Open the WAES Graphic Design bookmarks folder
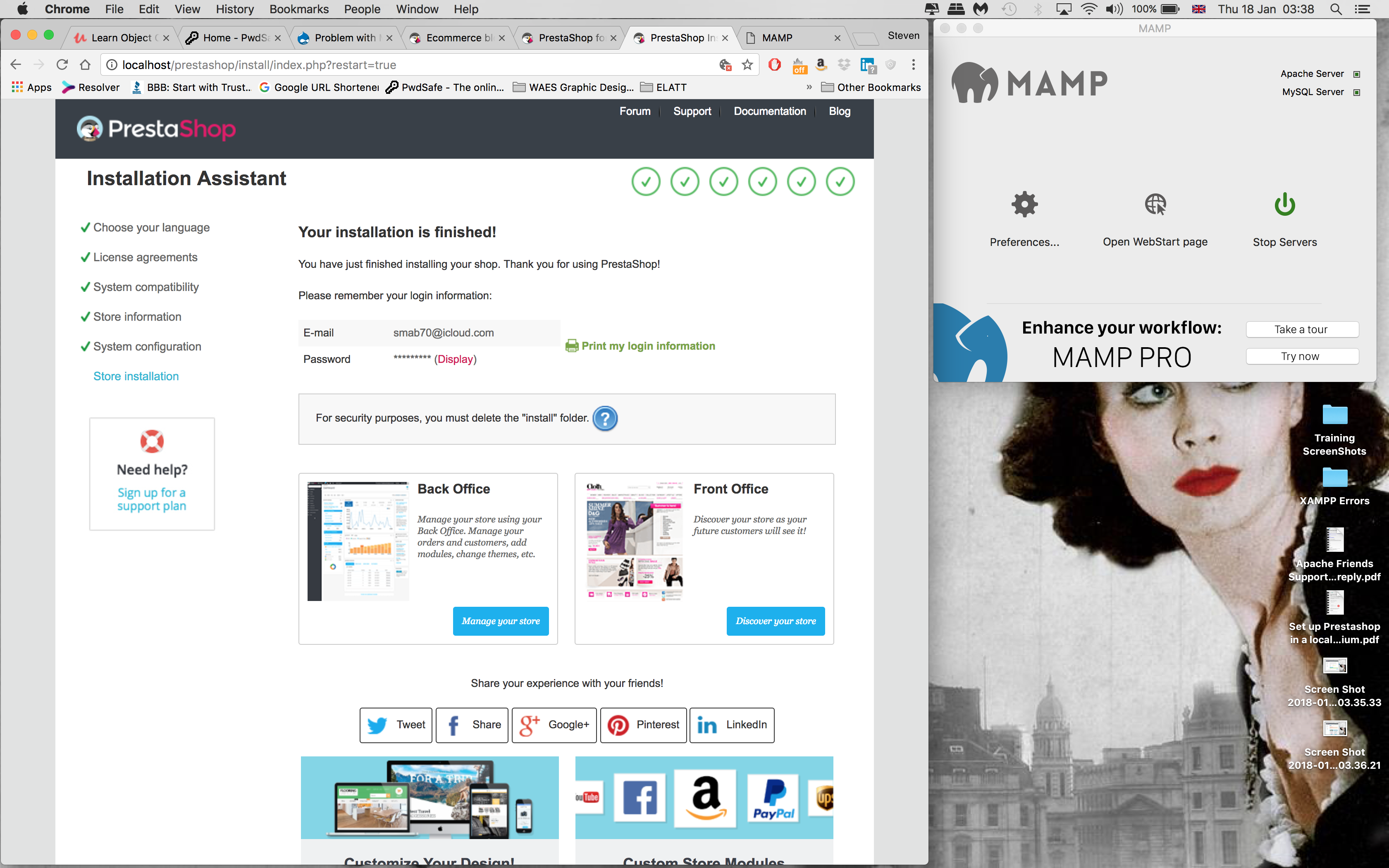 point(573,87)
